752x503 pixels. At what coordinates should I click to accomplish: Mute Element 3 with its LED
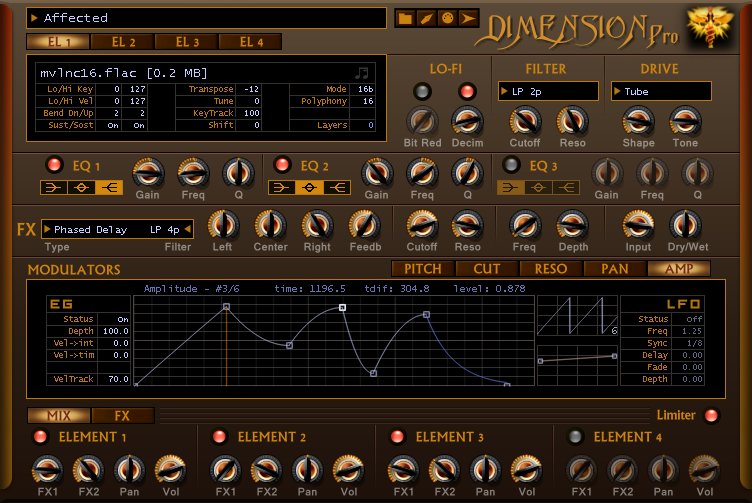(397, 436)
